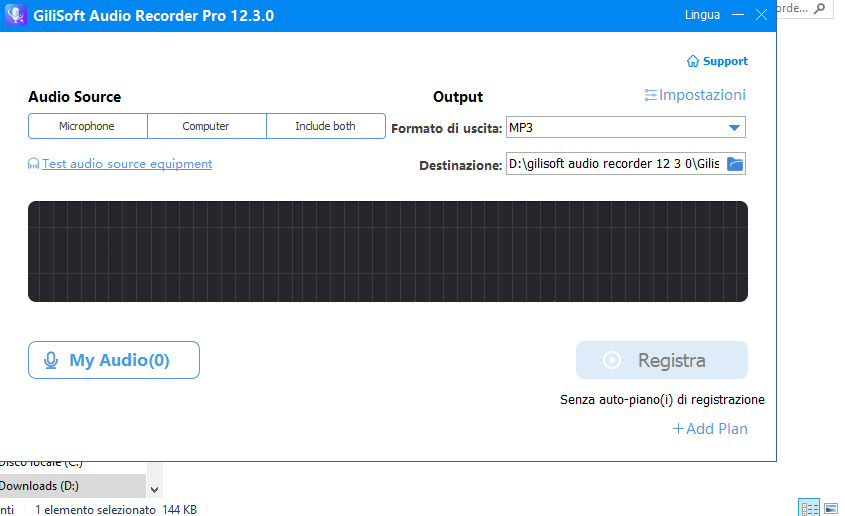Click Add Plan to schedule recording
The image size is (845, 516).
710,429
